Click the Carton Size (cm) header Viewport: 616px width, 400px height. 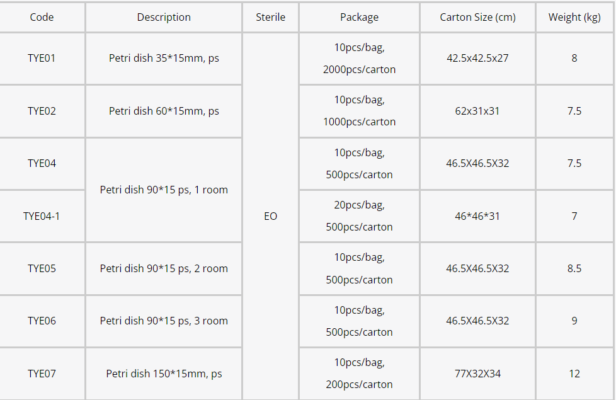coord(477,17)
